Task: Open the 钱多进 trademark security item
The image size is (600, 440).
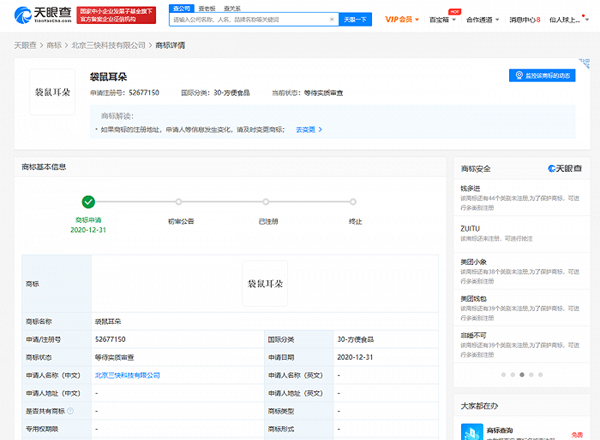Action: (x=521, y=197)
